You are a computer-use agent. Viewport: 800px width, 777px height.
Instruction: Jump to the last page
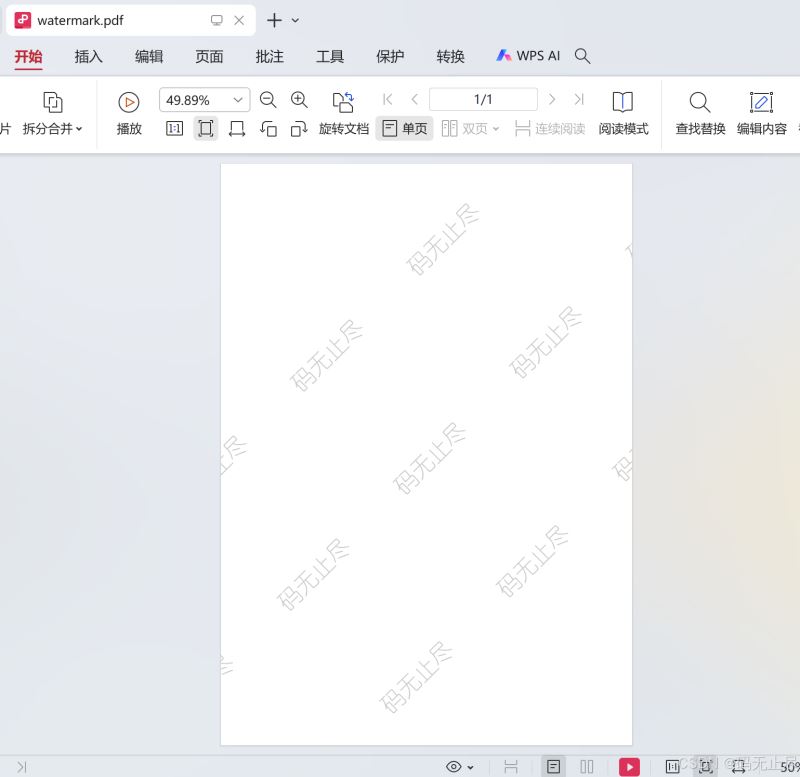(579, 99)
